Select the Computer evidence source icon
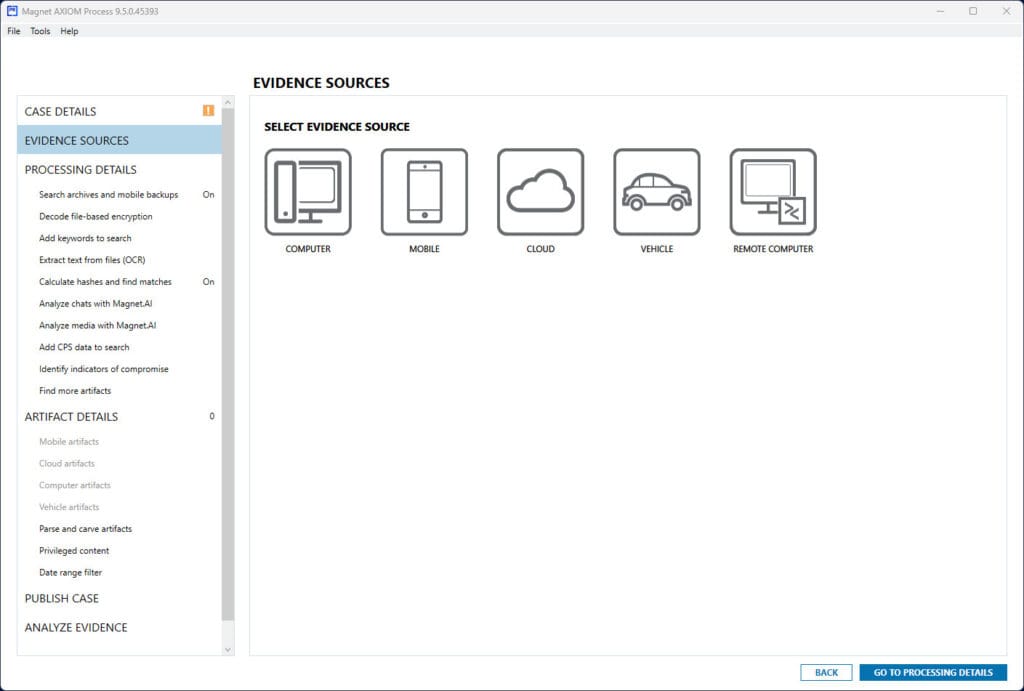Screen dimensions: 1024x691 pos(308,192)
